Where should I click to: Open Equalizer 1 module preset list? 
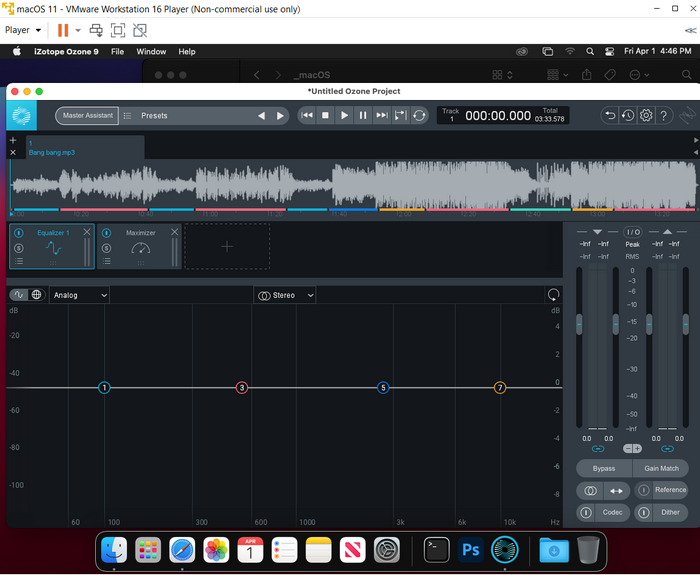pyautogui.click(x=19, y=262)
